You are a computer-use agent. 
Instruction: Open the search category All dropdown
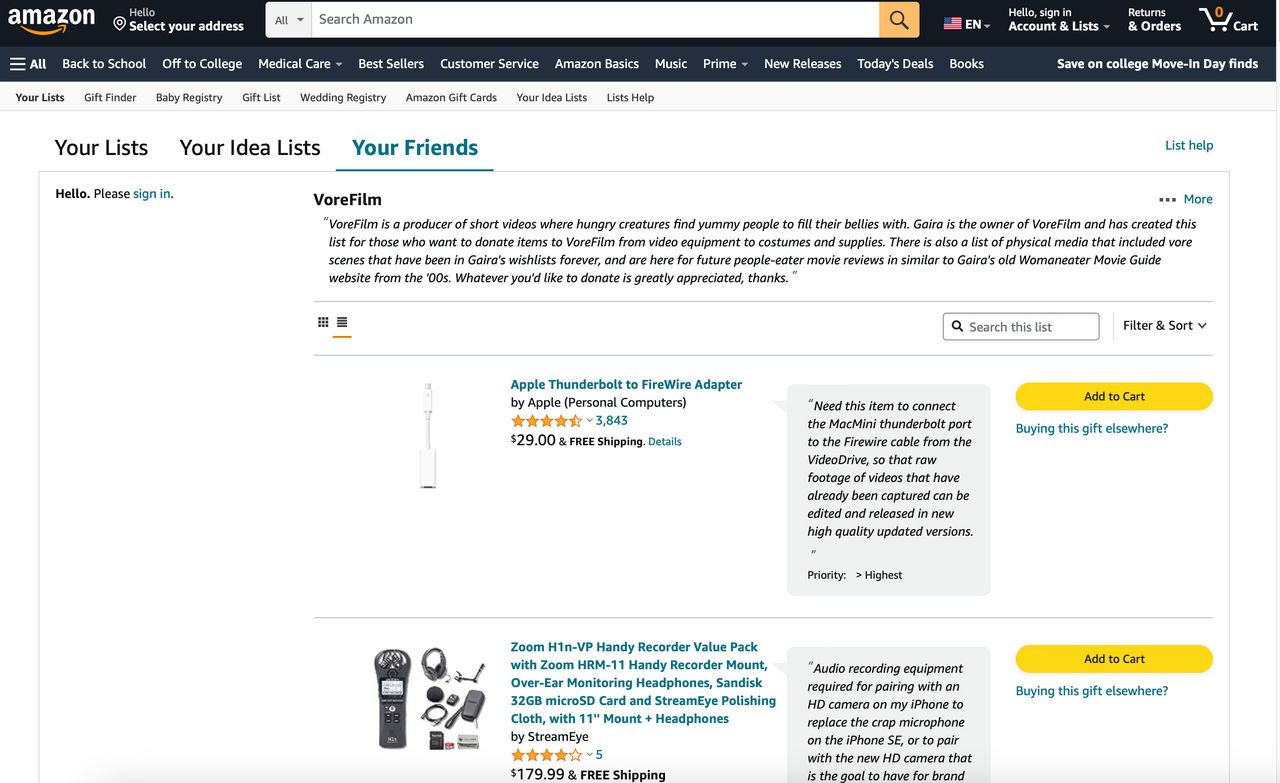pyautogui.click(x=288, y=19)
